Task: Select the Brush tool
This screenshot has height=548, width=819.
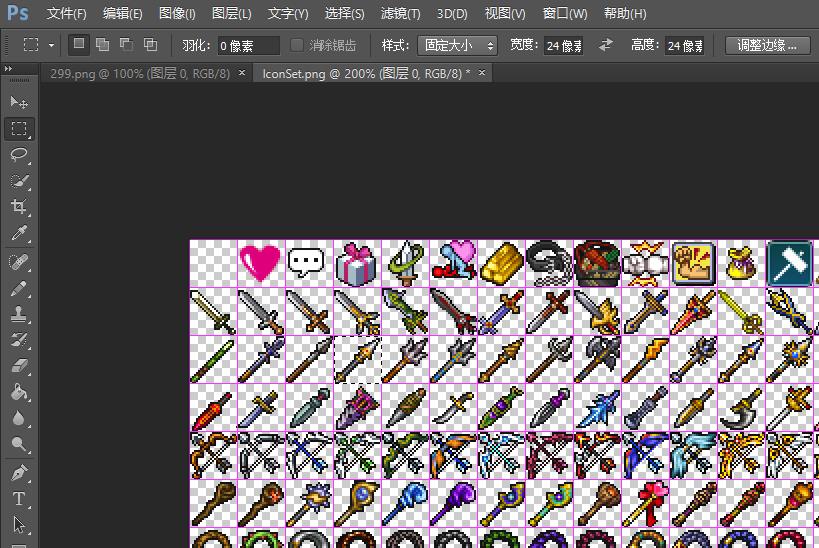Action: click(19, 288)
